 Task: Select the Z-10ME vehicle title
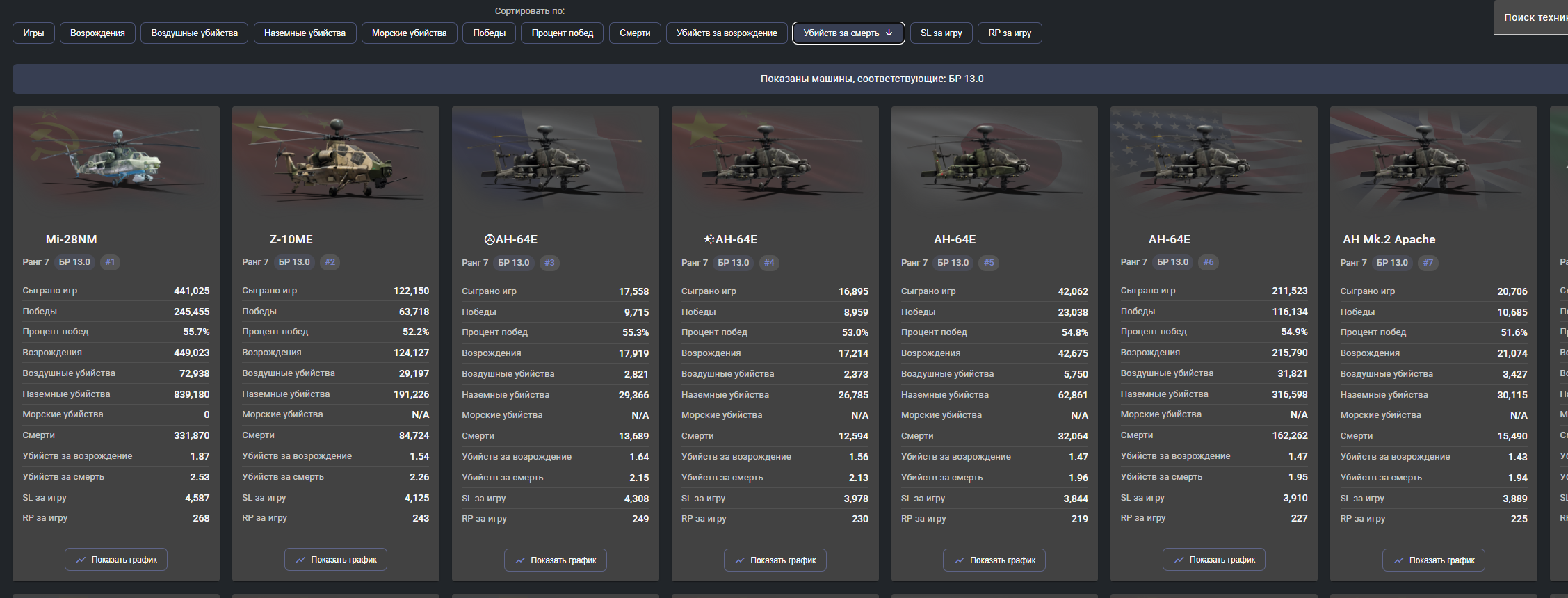click(x=291, y=239)
